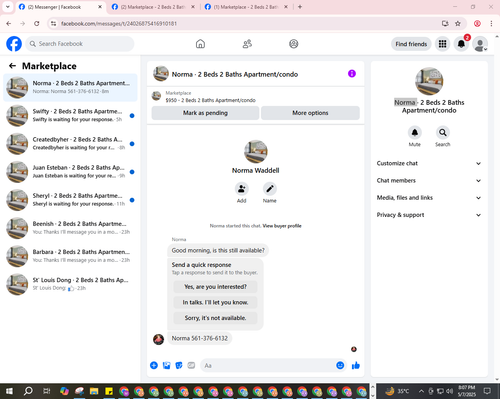This screenshot has width=500, height=399.
Task: Open St' Louis Dong conversation
Action: pos(70,284)
